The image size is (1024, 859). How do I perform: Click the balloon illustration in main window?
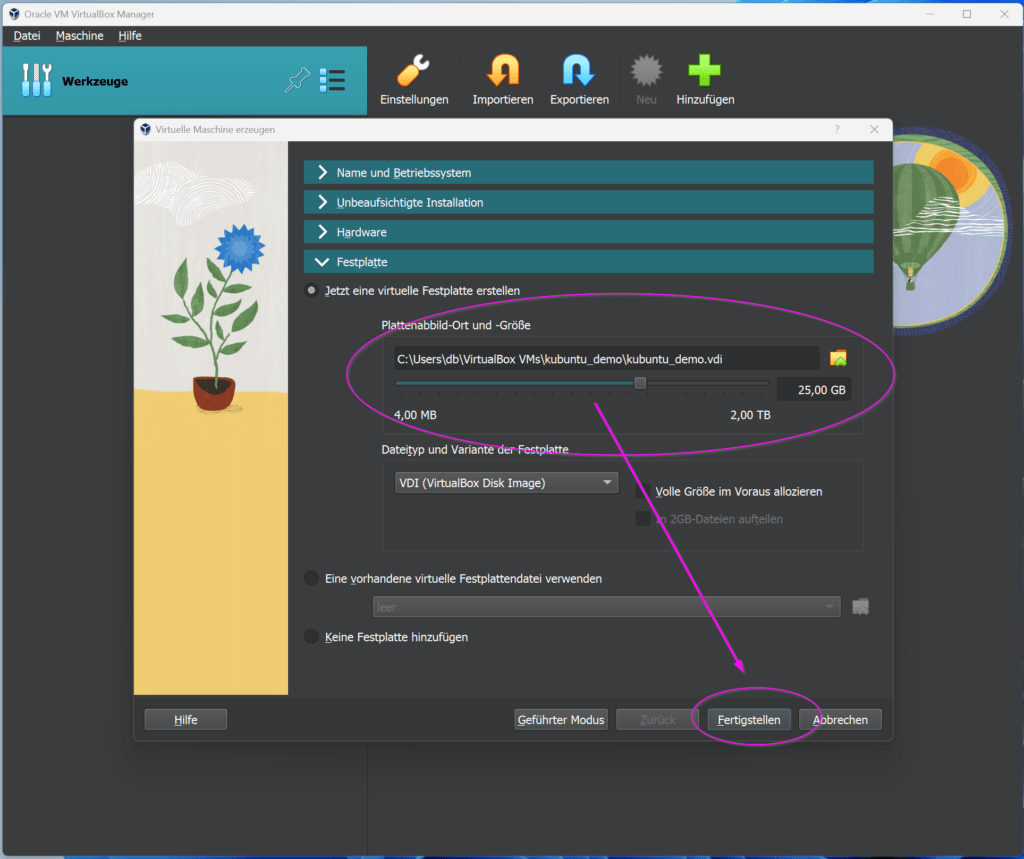[x=950, y=230]
